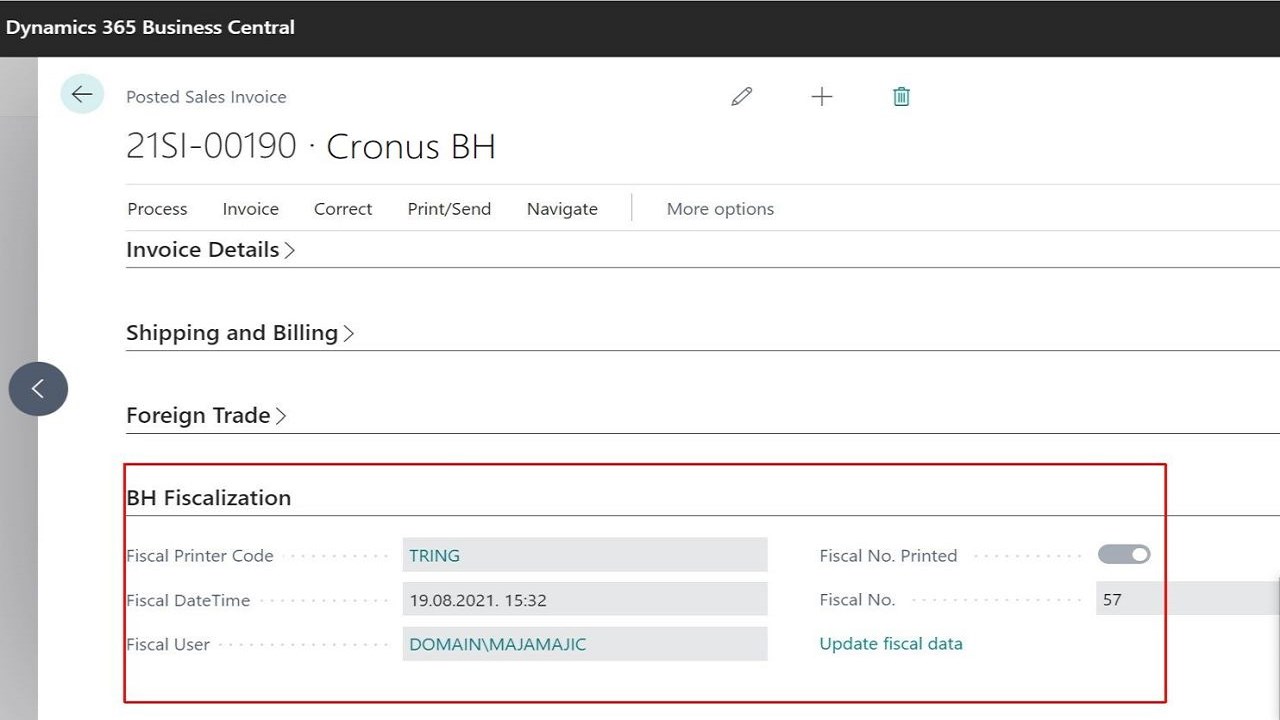1280x720 pixels.
Task: Click the Fiscal No. label
Action: coord(857,600)
